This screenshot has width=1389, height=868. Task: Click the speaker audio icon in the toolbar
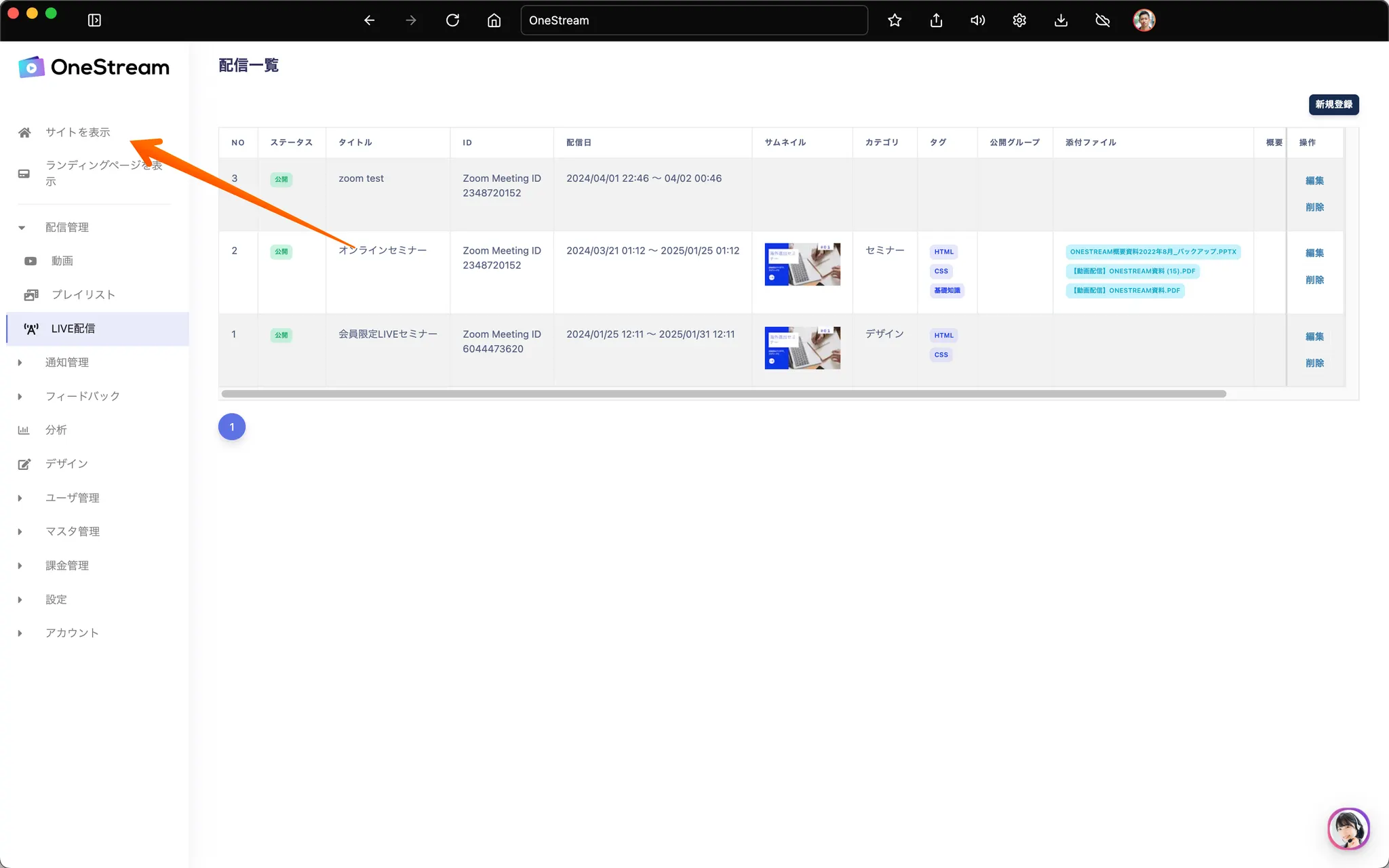pyautogui.click(x=977, y=20)
